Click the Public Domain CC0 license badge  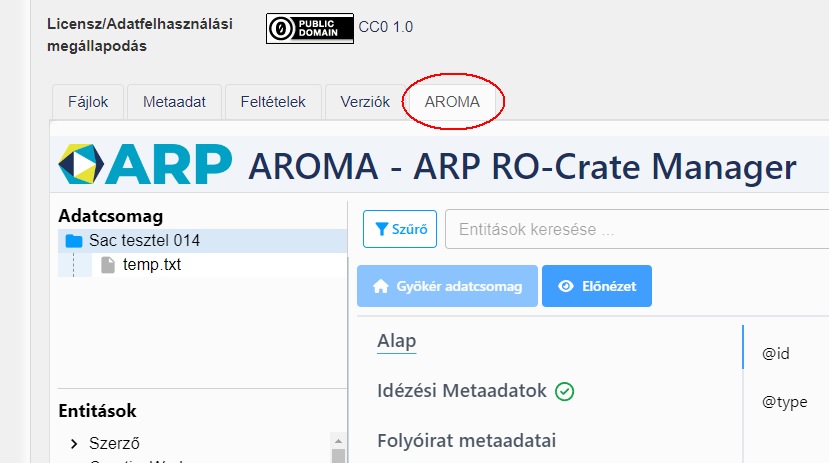310,29
